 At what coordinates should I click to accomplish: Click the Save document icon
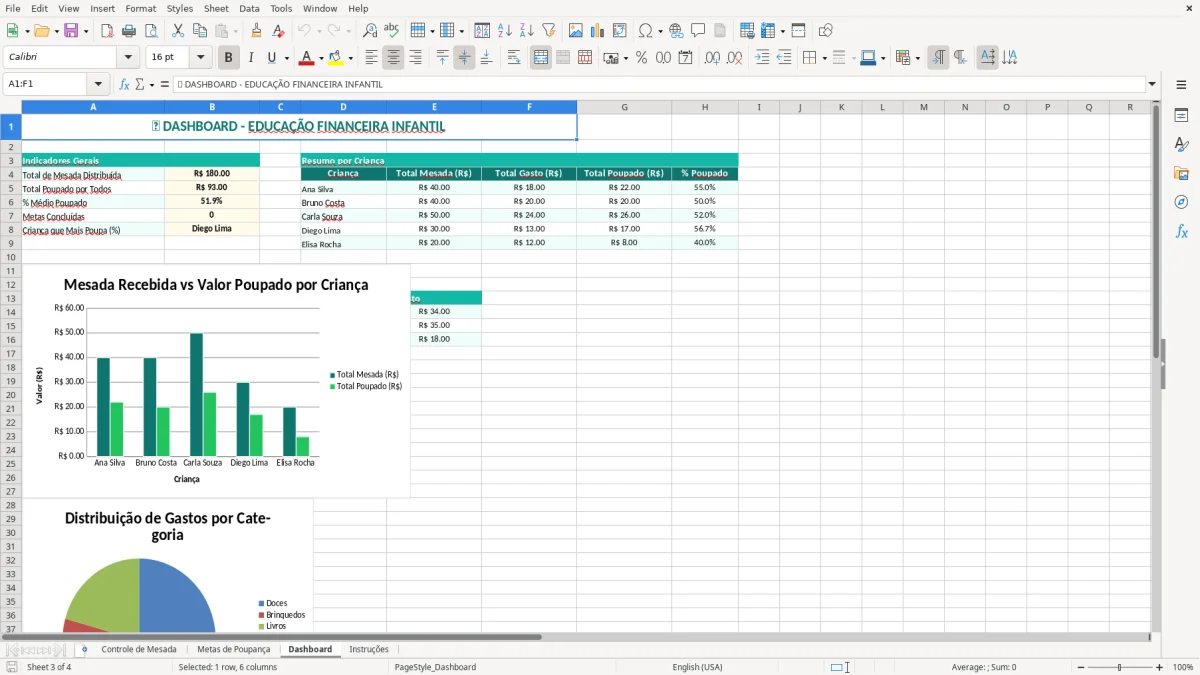click(71, 31)
